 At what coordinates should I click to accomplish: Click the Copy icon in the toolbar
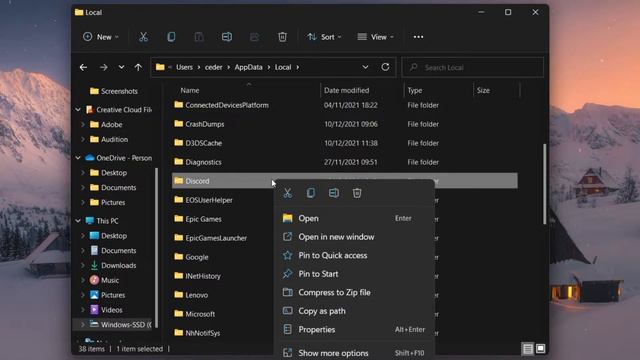coord(171,37)
